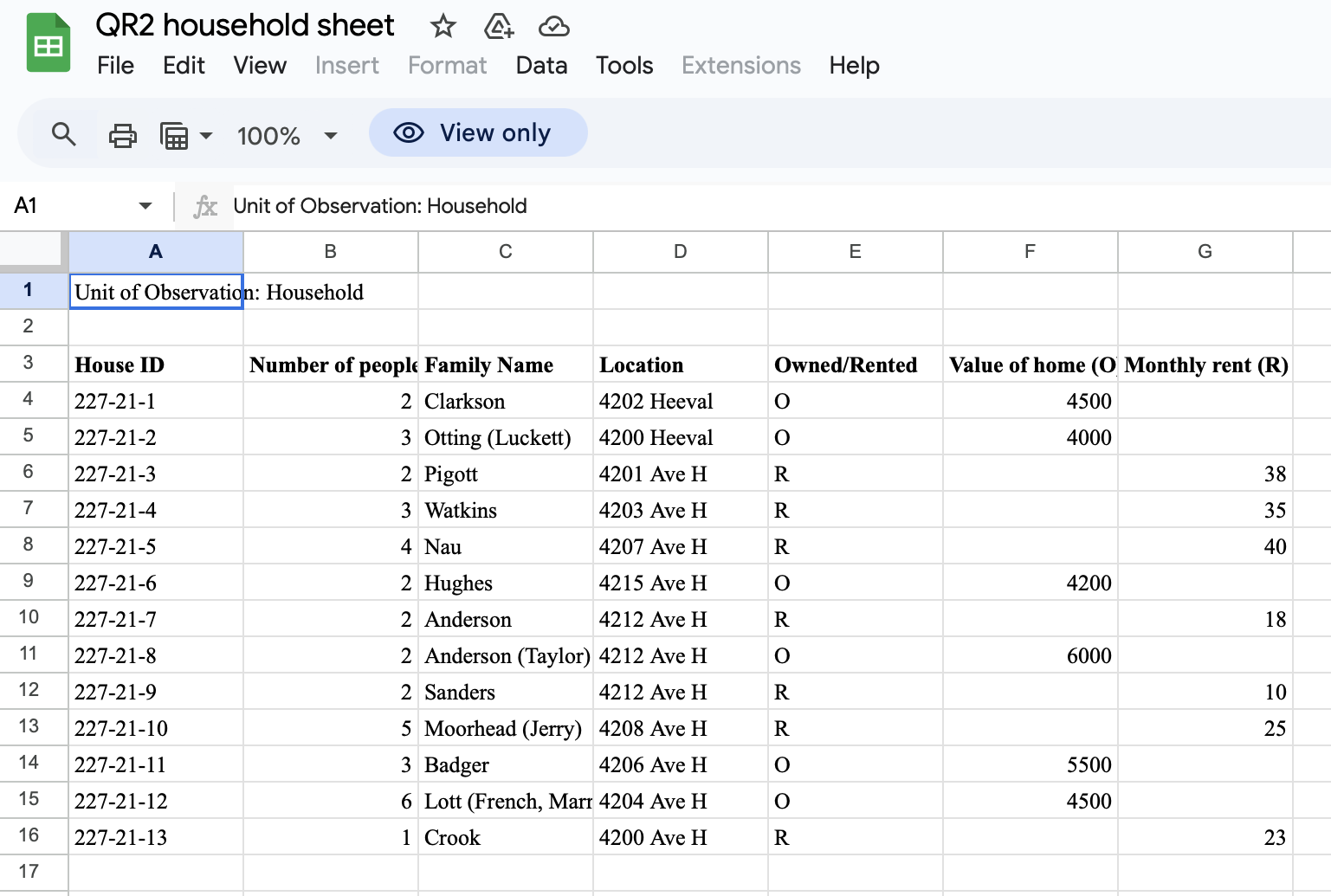Viewport: 1331px width, 896px height.
Task: Click the formula bar fx icon
Action: 204,205
